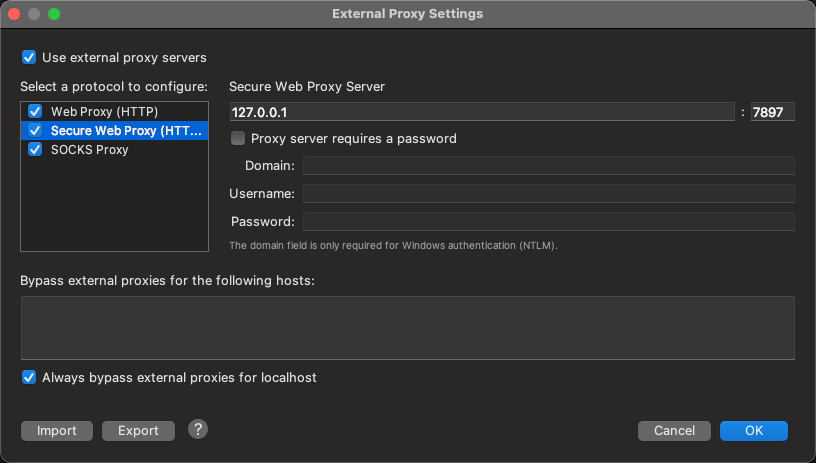Screen dimensions: 816x463
Task: Click the 127.0.0.1 server address field
Action: pyautogui.click(x=482, y=112)
